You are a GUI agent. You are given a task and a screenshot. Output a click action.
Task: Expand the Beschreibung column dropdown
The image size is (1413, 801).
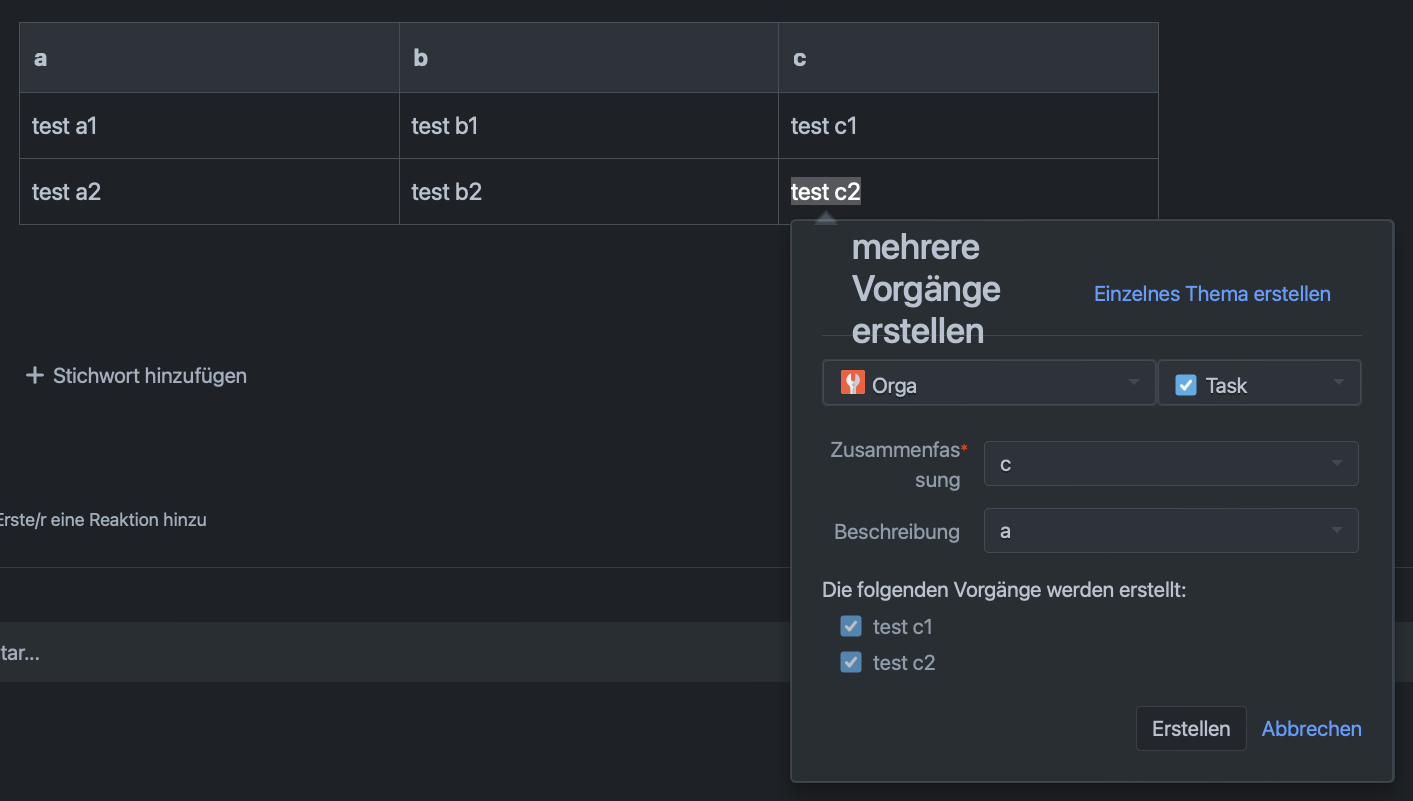pos(1171,531)
